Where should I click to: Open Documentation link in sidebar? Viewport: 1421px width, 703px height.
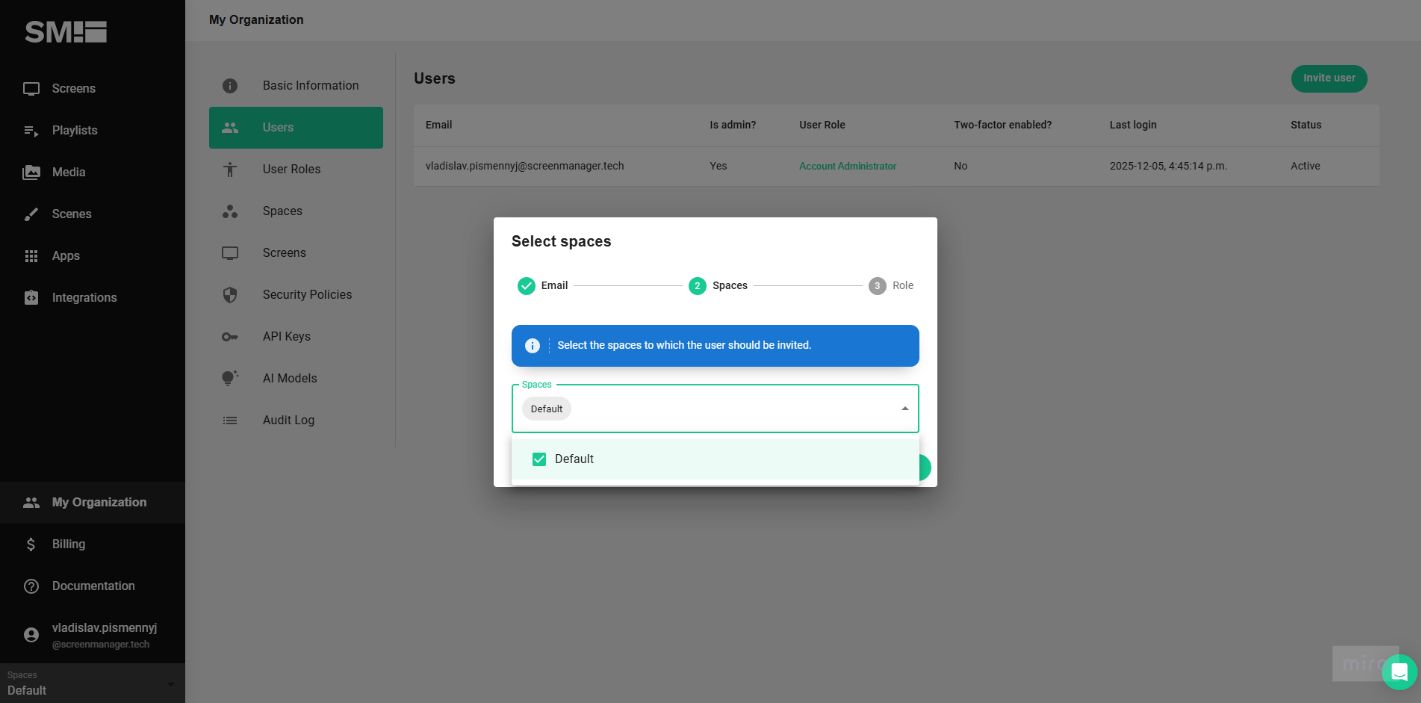pyautogui.click(x=92, y=586)
